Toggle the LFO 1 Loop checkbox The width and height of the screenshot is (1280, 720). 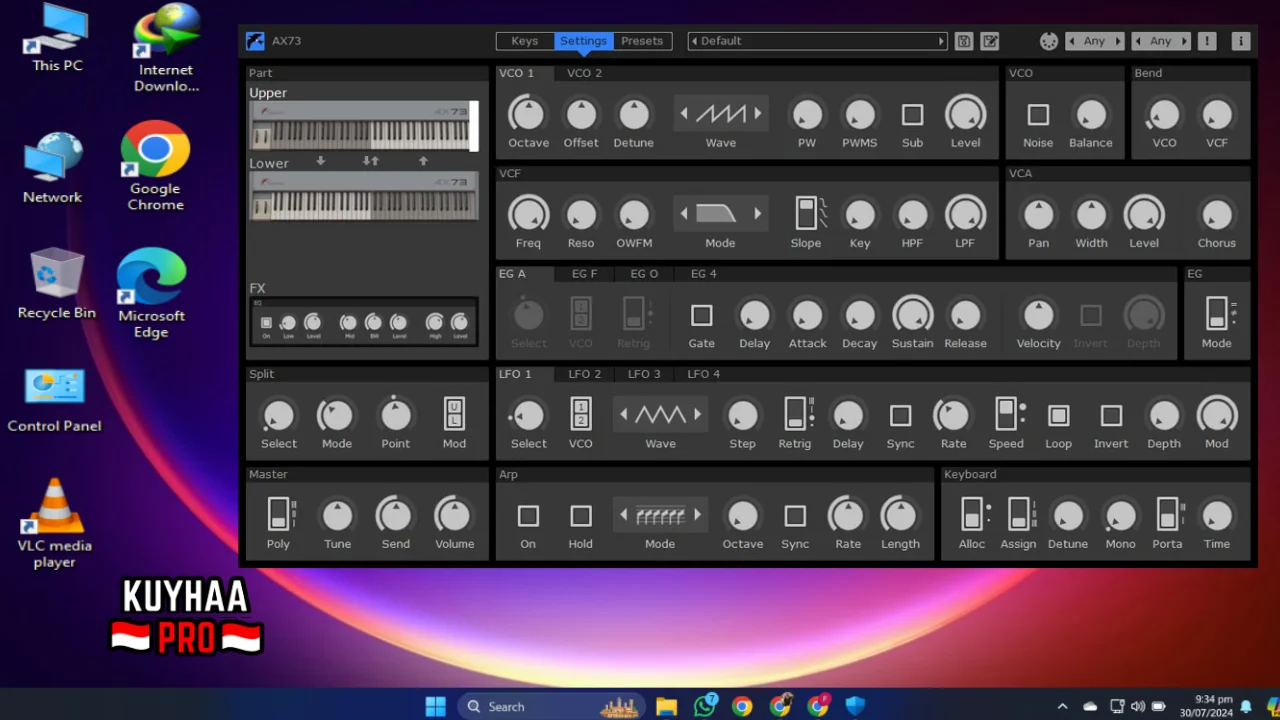click(x=1058, y=415)
